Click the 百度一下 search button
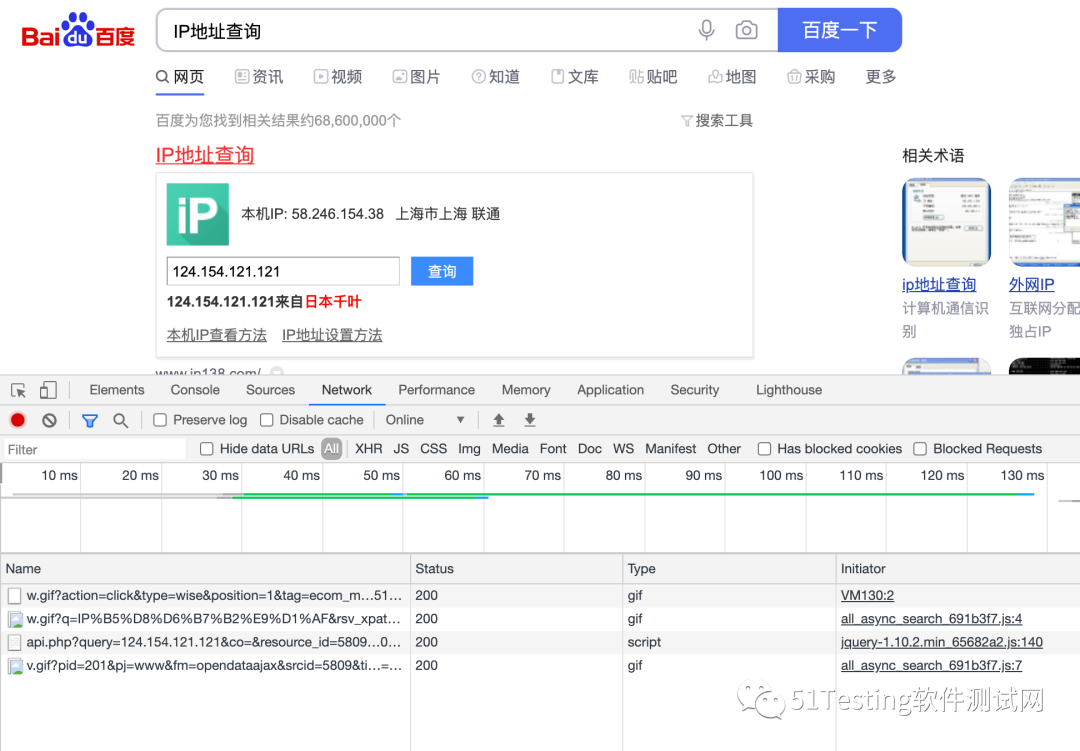Image resolution: width=1080 pixels, height=751 pixels. tap(839, 29)
